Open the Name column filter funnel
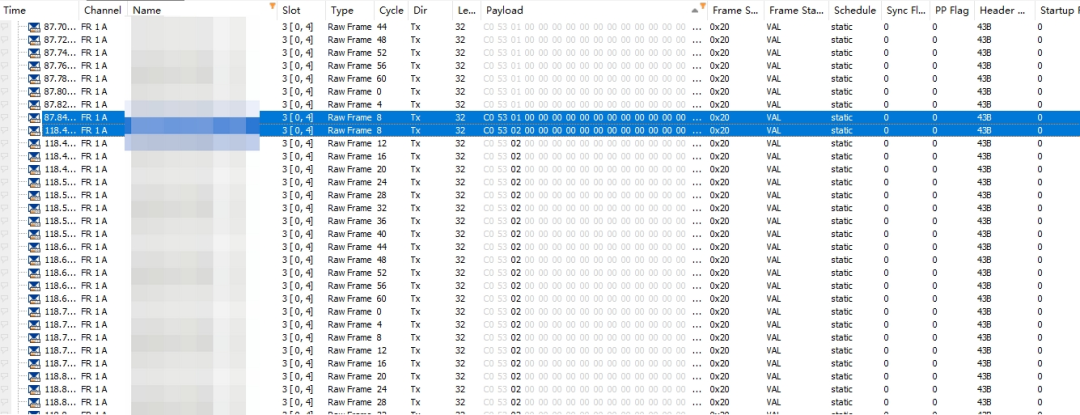The image size is (1080, 415). 273,7
